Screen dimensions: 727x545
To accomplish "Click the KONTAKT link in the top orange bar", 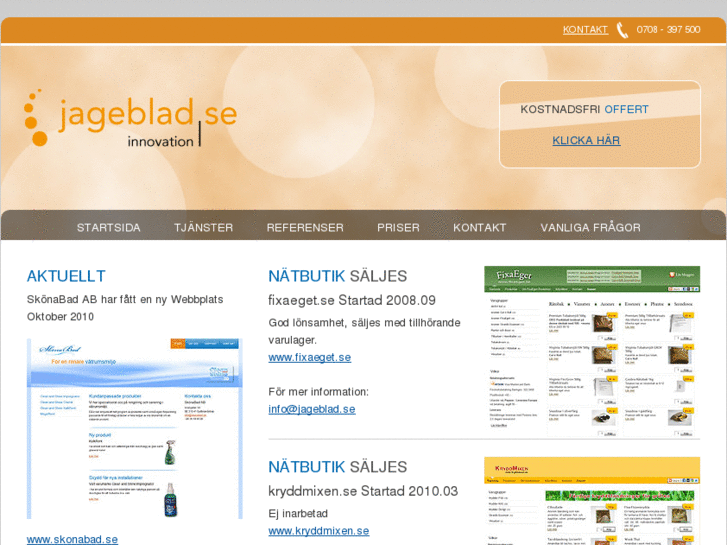I will tap(585, 30).
